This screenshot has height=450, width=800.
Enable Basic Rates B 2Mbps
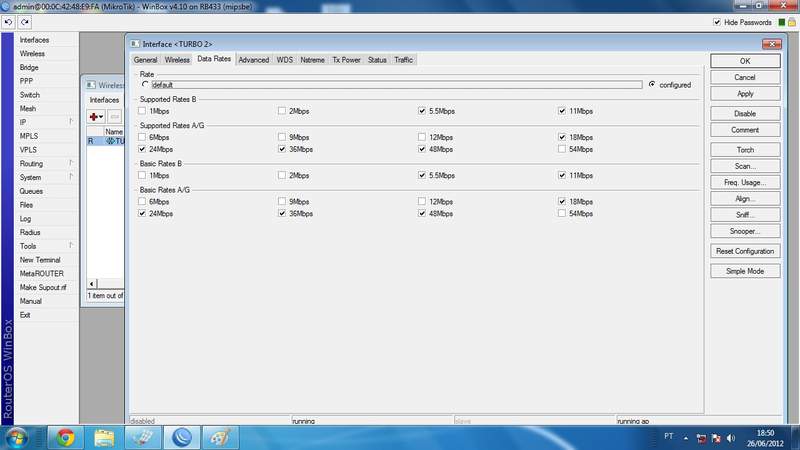[282, 175]
